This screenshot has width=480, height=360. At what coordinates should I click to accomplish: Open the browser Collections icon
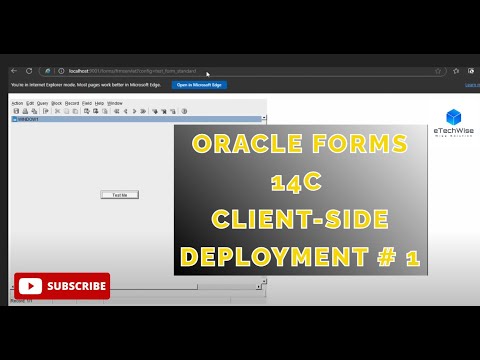[471, 71]
